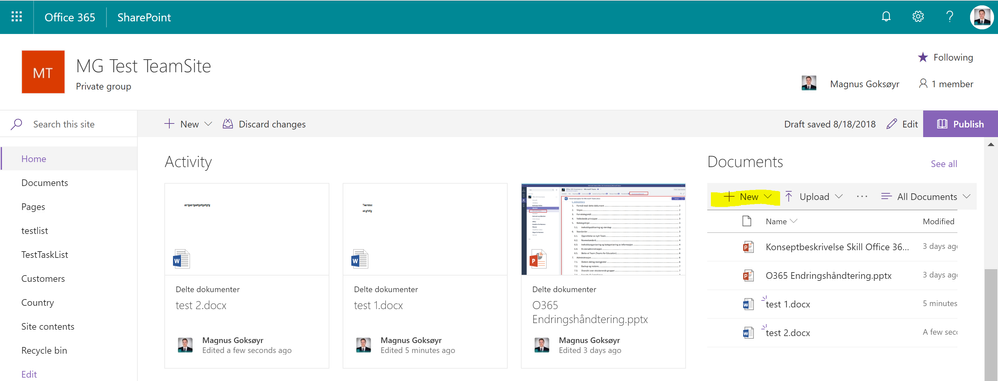Click the Discard changes icon
The width and height of the screenshot is (998, 381).
click(x=228, y=124)
